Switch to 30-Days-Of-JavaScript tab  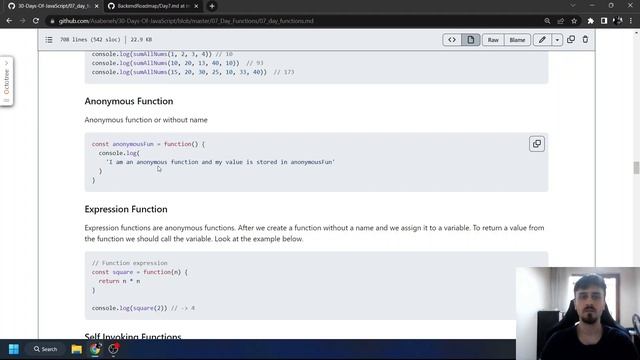point(53,6)
